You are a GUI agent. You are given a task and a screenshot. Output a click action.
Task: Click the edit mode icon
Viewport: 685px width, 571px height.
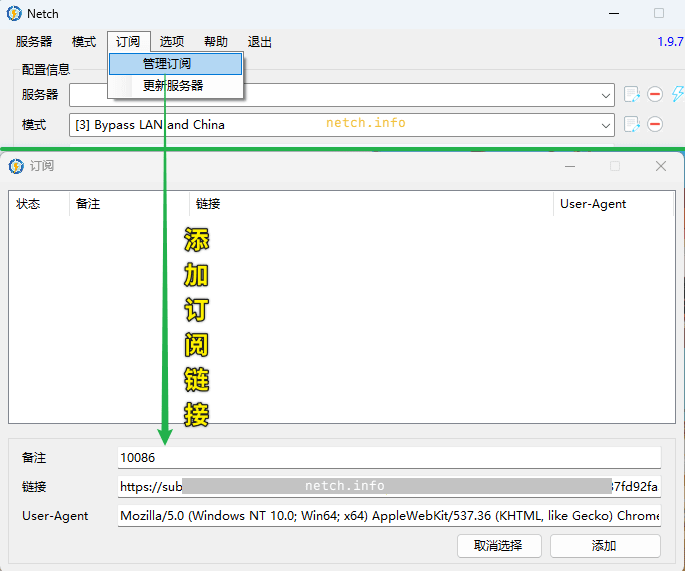click(631, 124)
